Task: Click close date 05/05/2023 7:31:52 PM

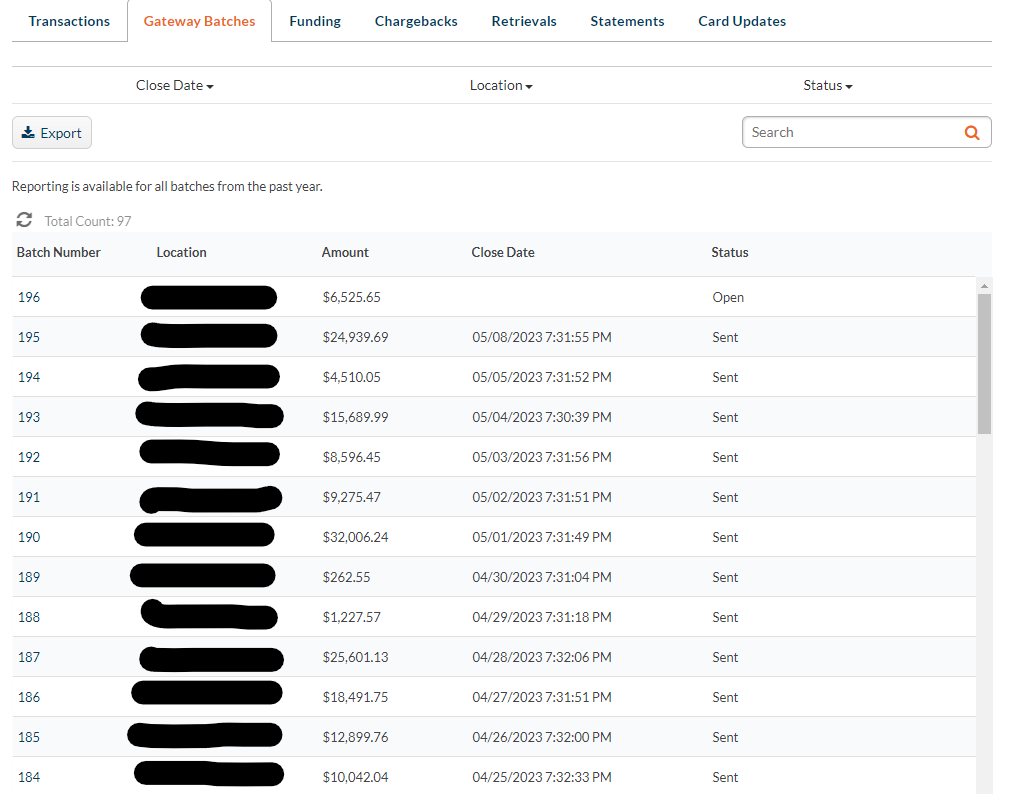Action: coord(542,377)
